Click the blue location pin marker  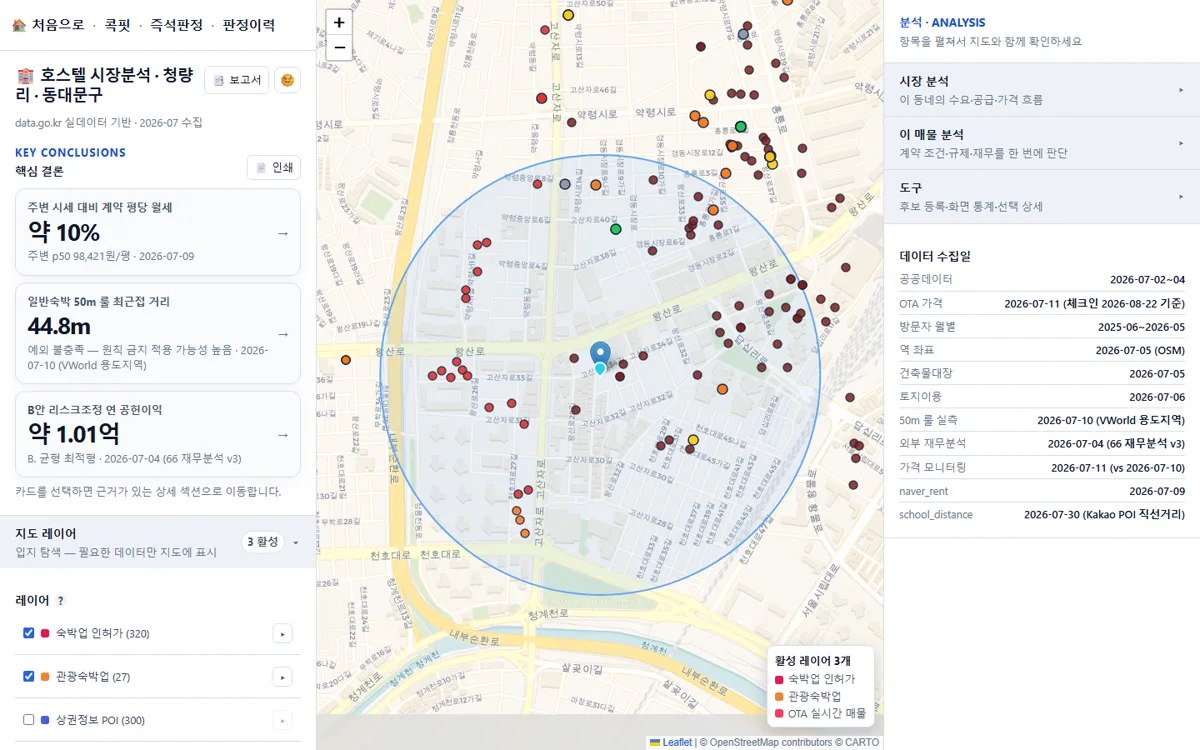[600, 354]
